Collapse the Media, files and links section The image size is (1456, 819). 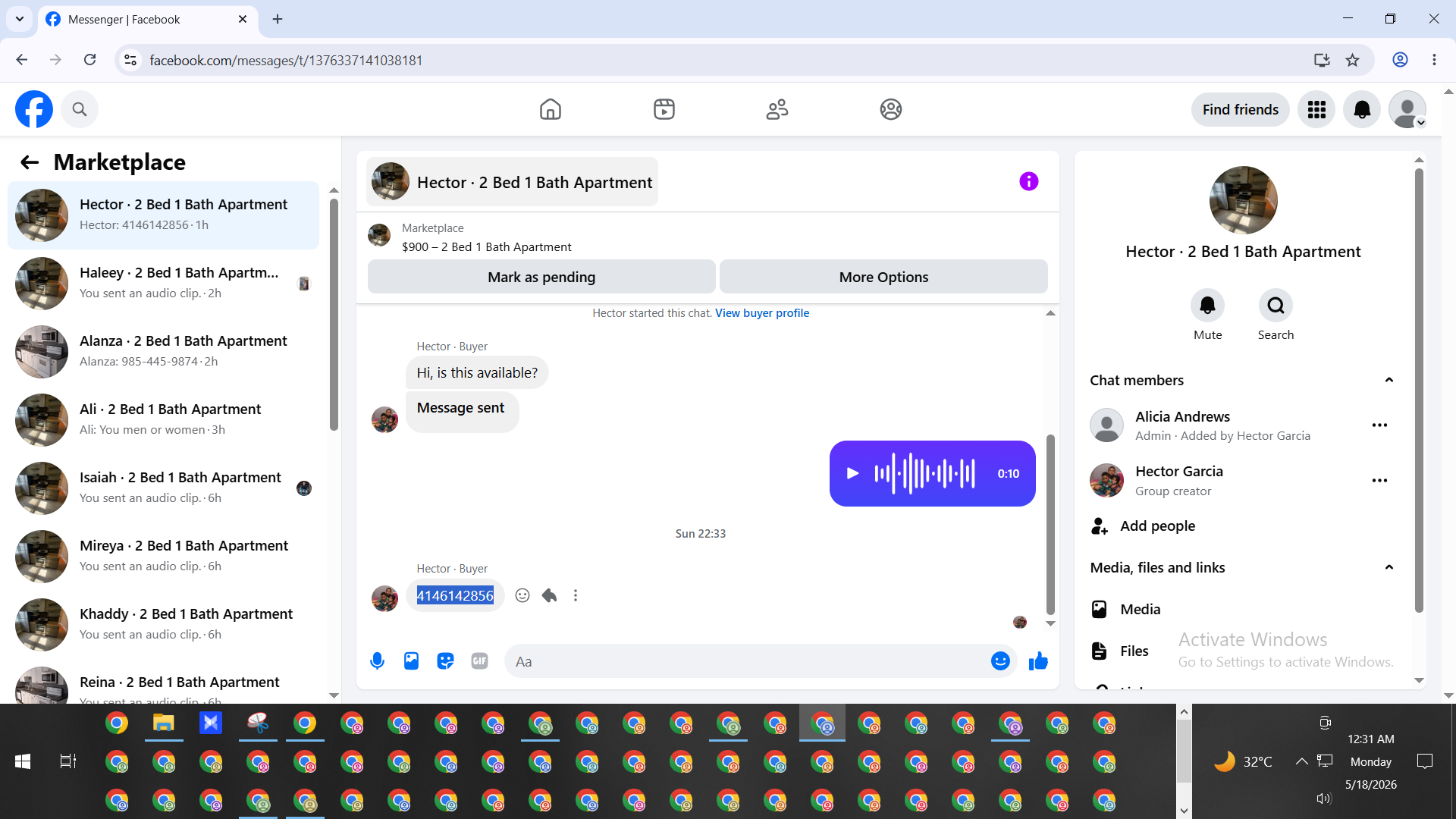(1389, 567)
